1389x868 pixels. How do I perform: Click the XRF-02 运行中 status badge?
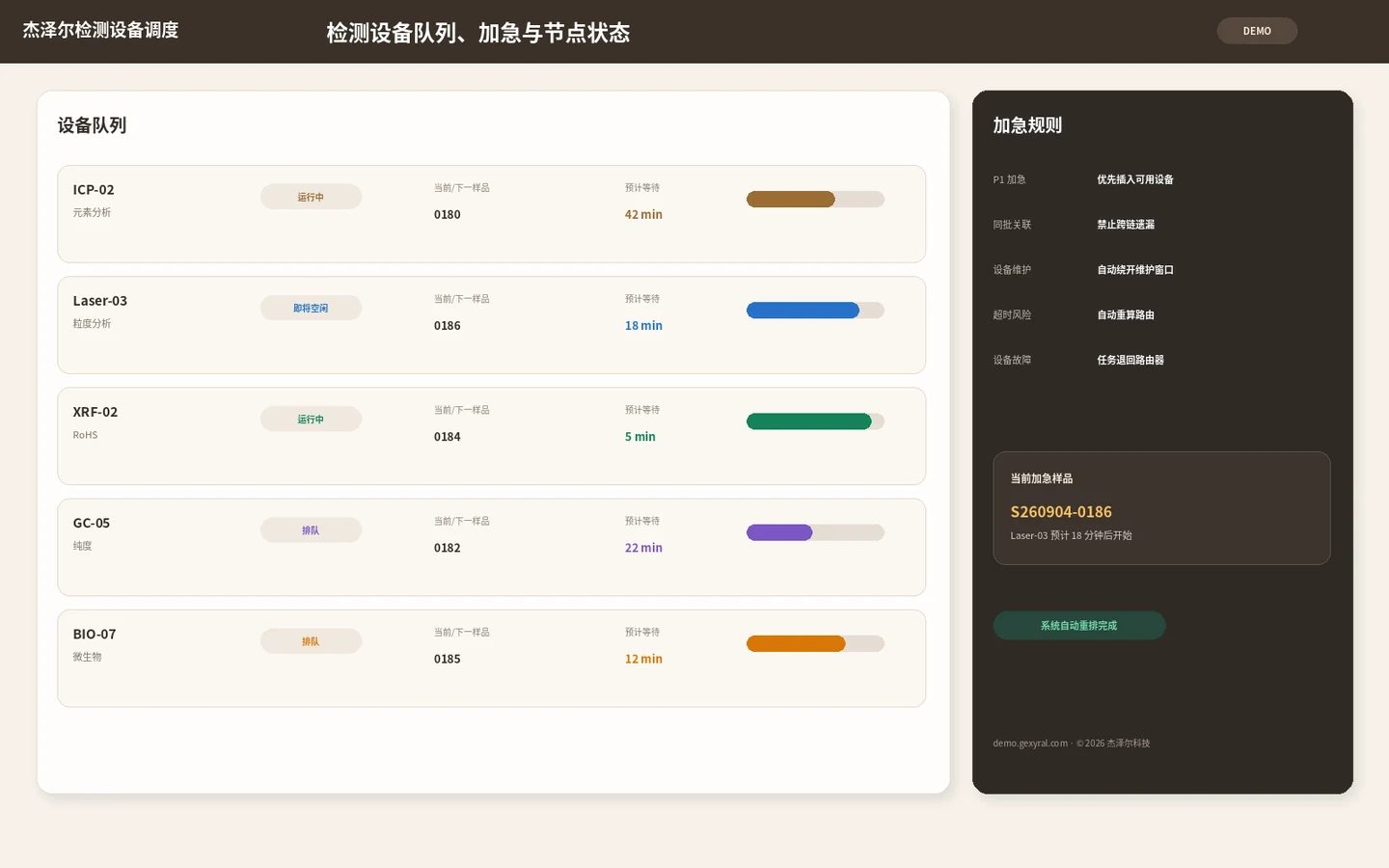point(311,419)
